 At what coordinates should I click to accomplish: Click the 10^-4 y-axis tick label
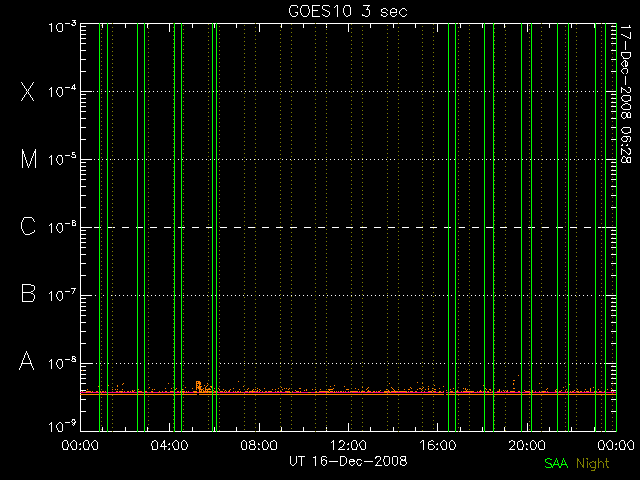pos(62,91)
